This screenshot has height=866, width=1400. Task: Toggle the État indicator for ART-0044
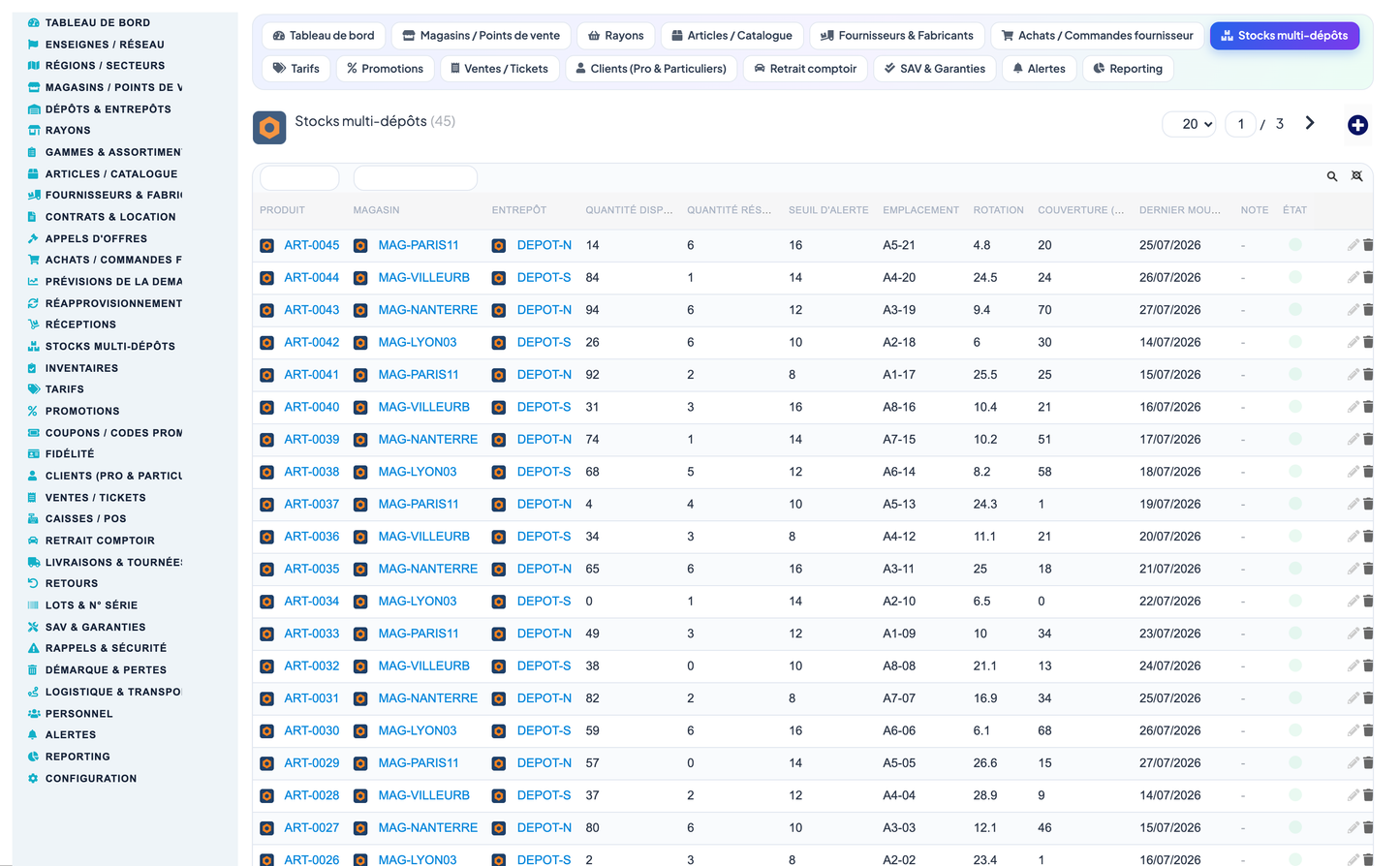point(1295,277)
